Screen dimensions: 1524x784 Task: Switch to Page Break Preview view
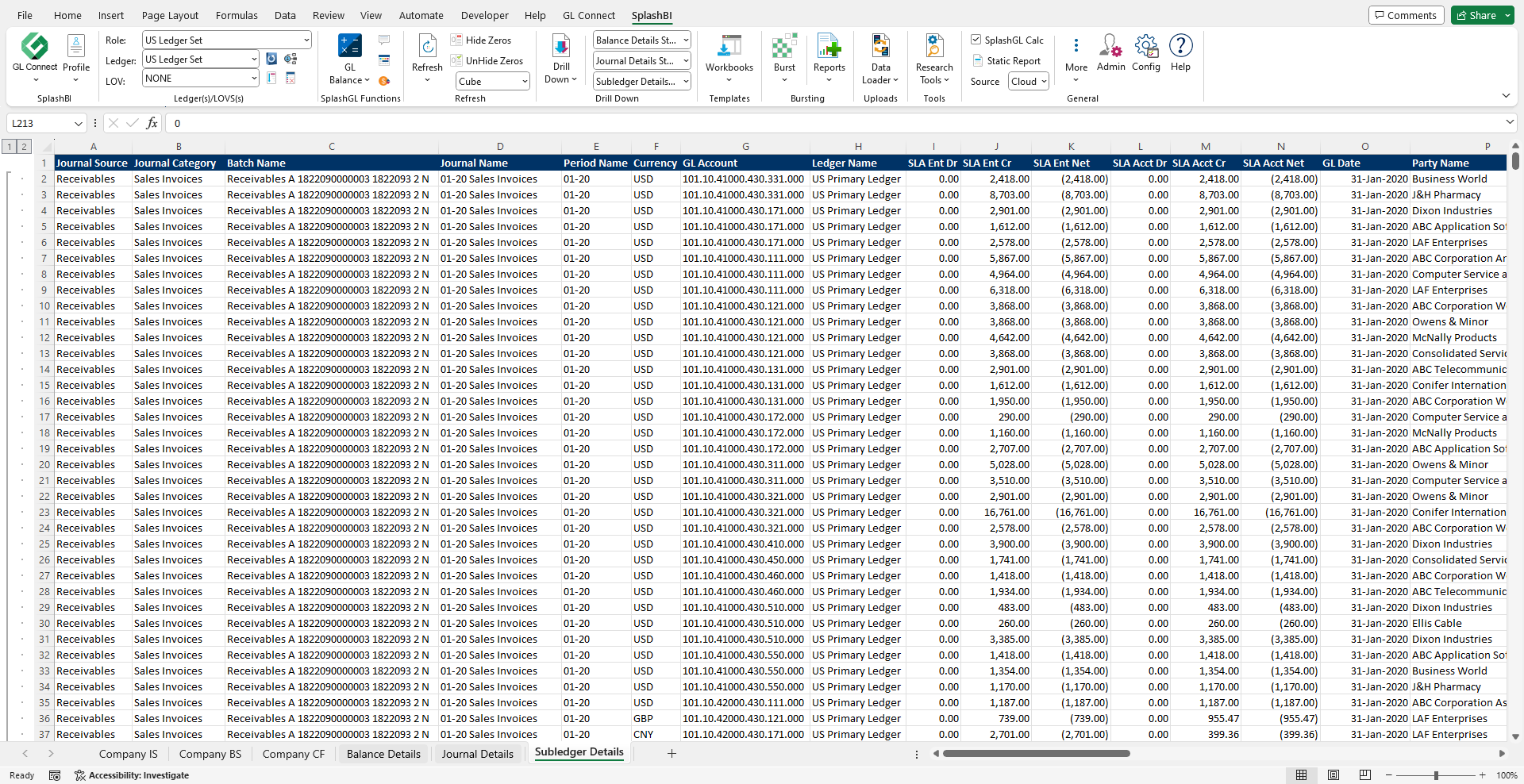(1364, 775)
